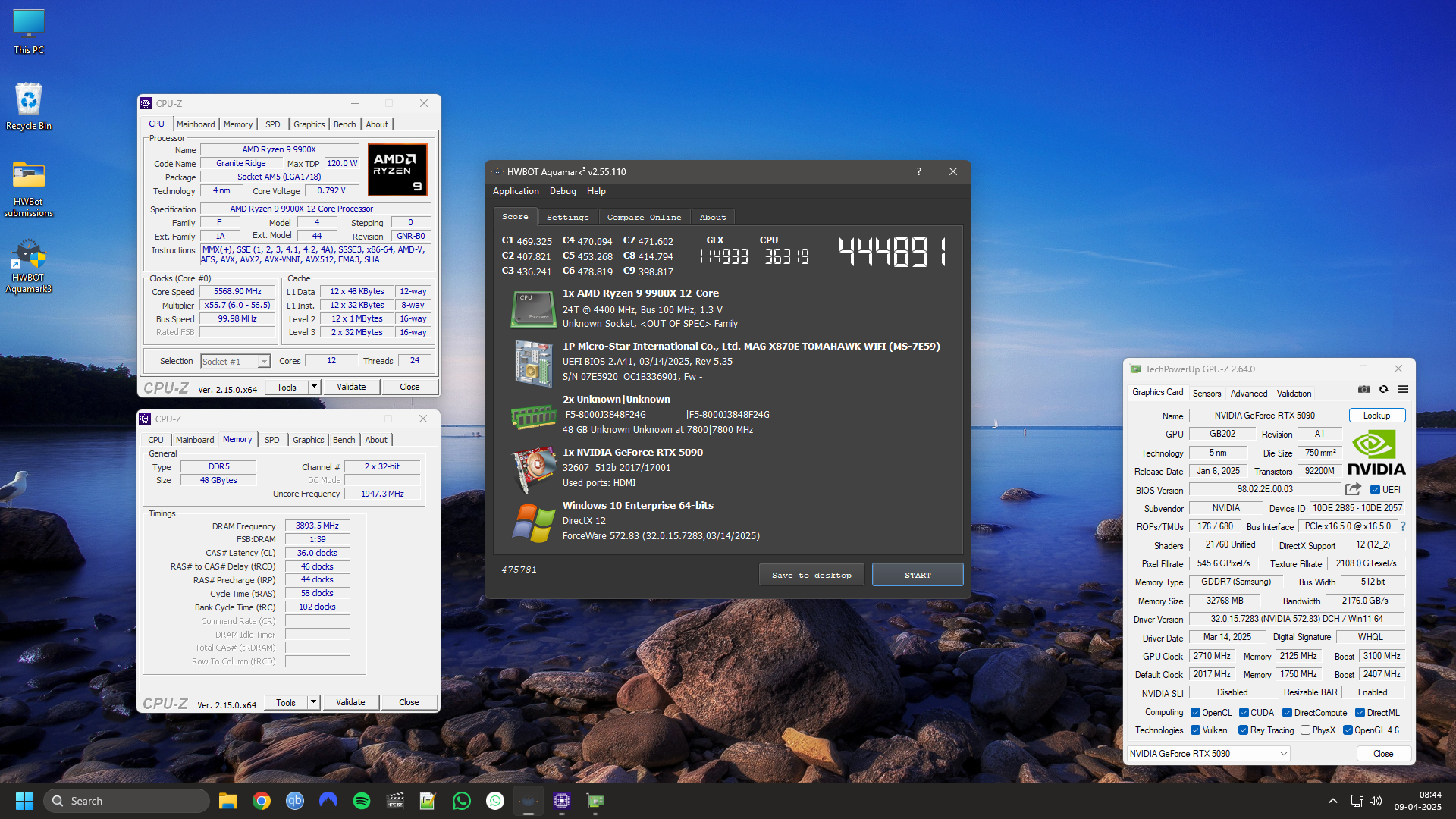This screenshot has height=819, width=1456.
Task: Open WhatsApp green icon in taskbar
Action: click(462, 801)
